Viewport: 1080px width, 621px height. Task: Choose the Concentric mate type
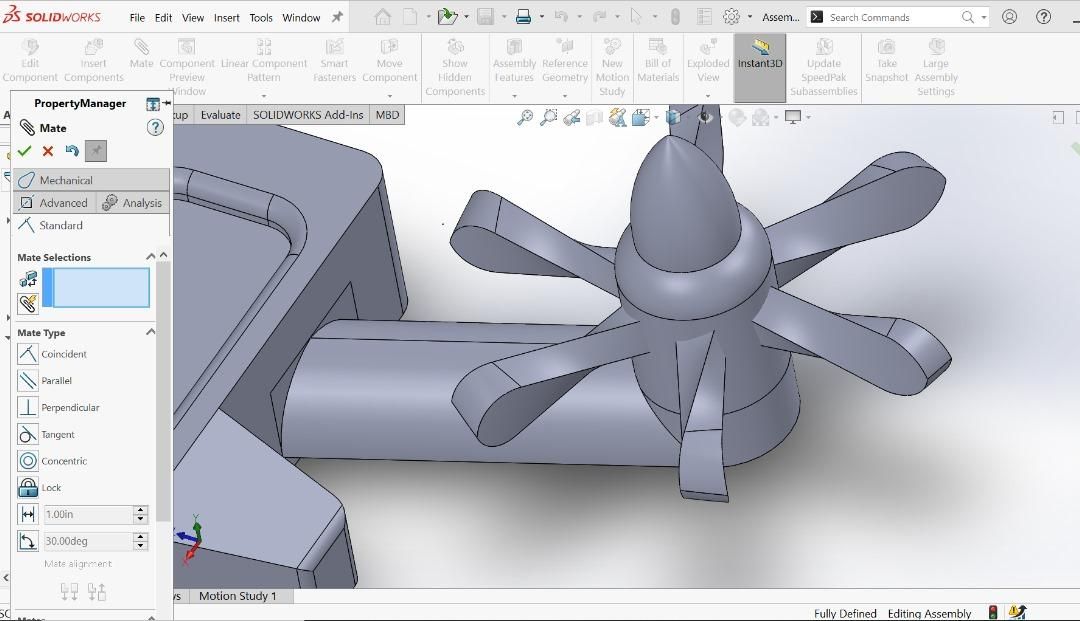point(62,460)
